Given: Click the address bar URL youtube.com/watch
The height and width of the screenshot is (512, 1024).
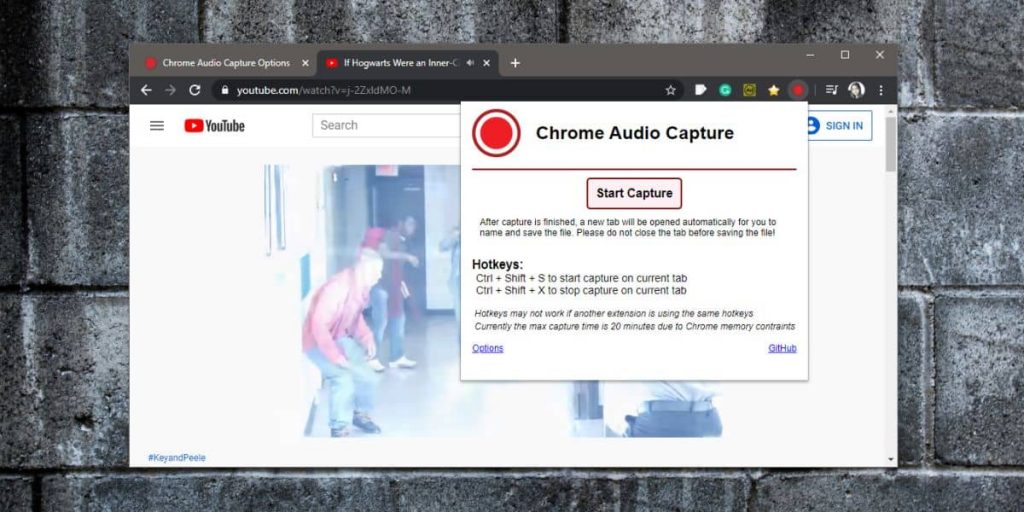Looking at the screenshot, I should click(324, 90).
